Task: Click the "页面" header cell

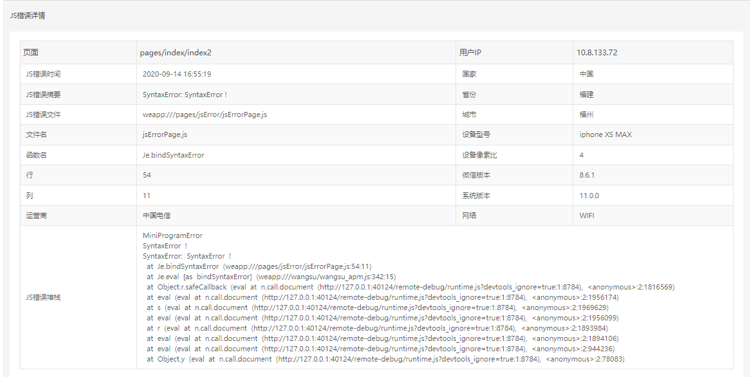Action: 78,53
